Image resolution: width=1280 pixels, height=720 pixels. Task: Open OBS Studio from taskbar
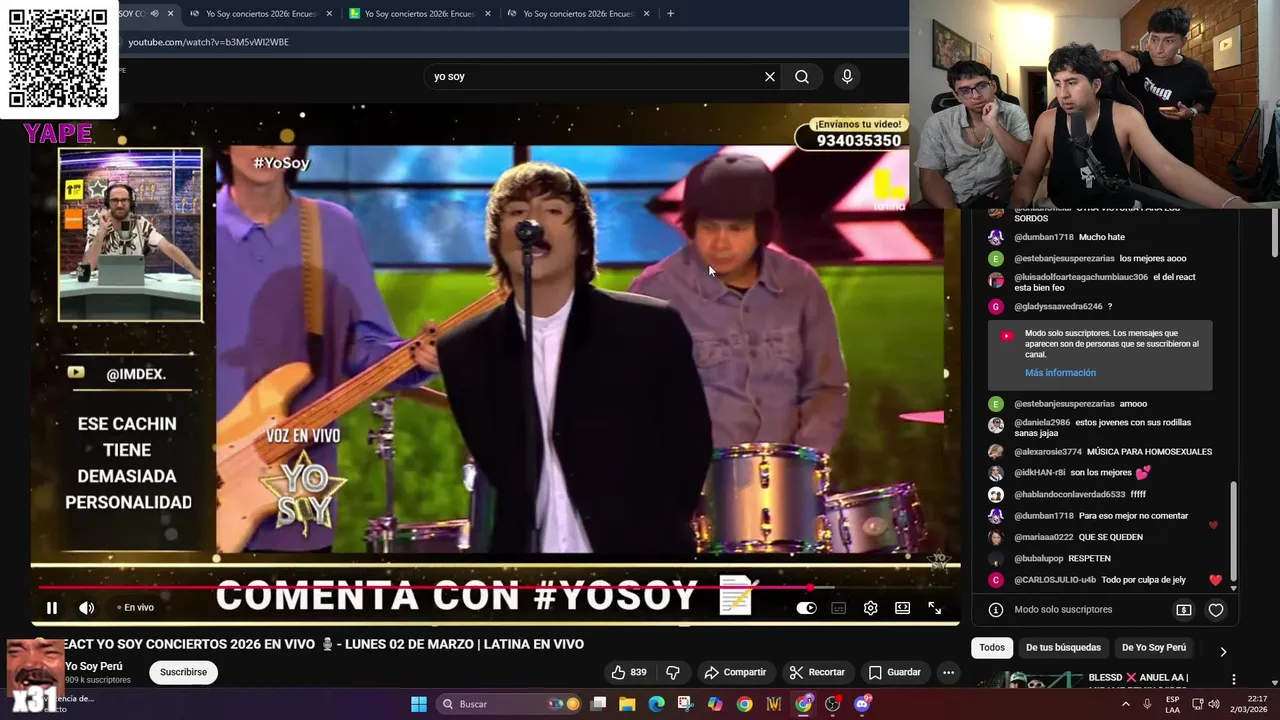pyautogui.click(x=832, y=704)
